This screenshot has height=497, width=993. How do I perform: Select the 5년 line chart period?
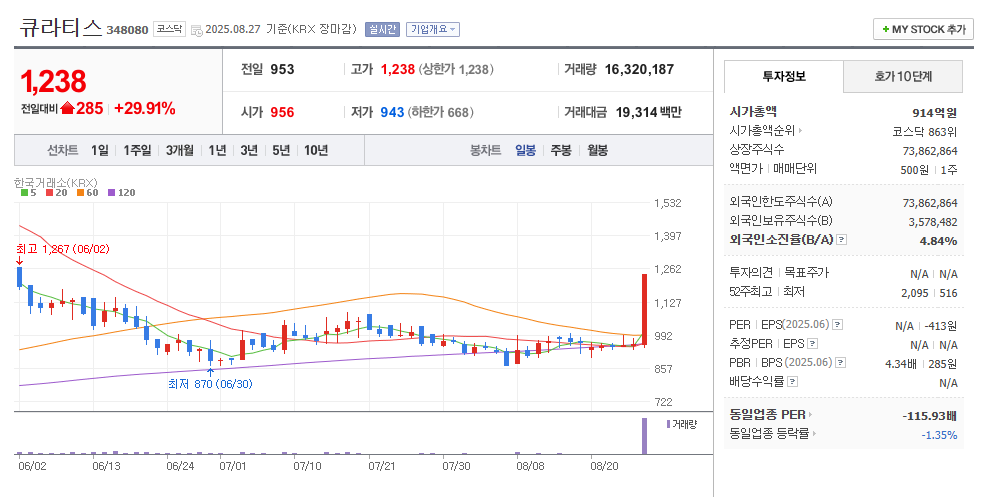tap(281, 150)
